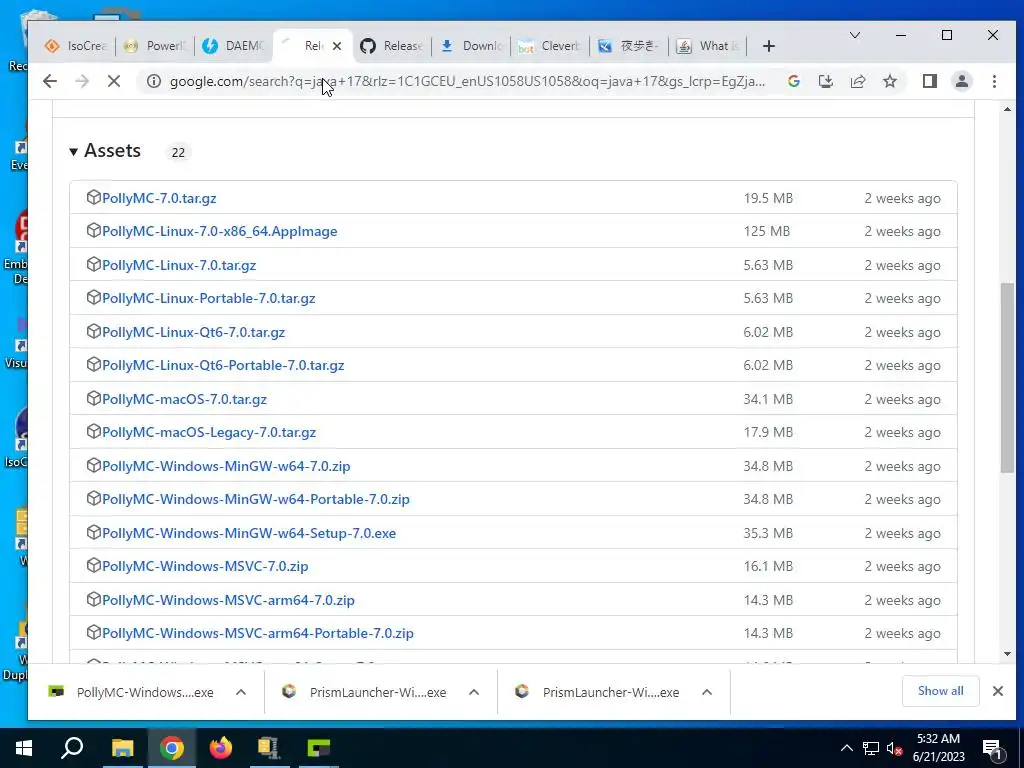Download PollyMC-macOS-Legacy-7.0.tar.gz

tap(209, 432)
